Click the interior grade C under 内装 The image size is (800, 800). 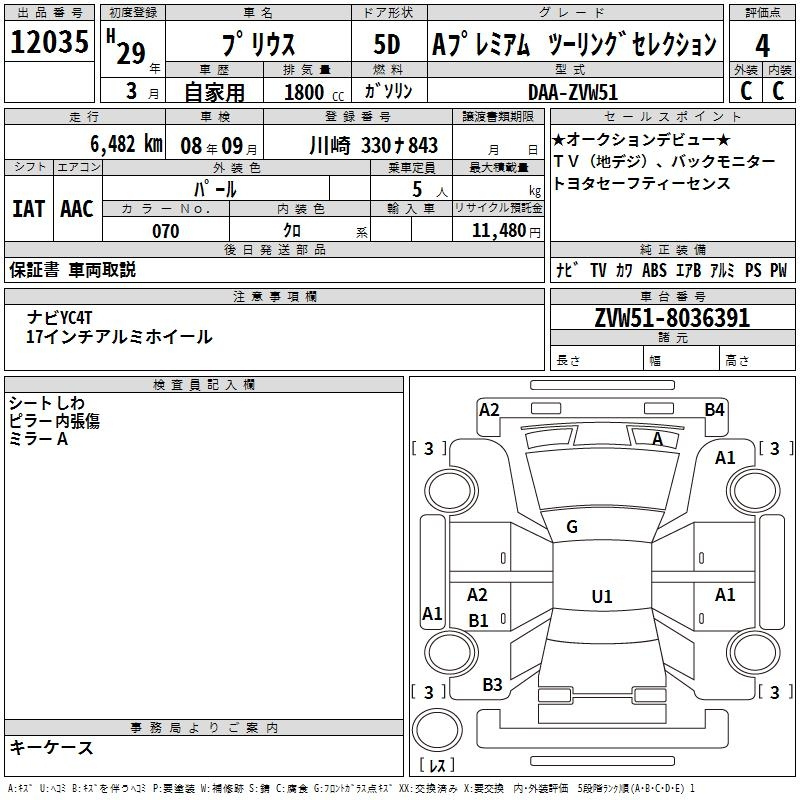point(779,91)
